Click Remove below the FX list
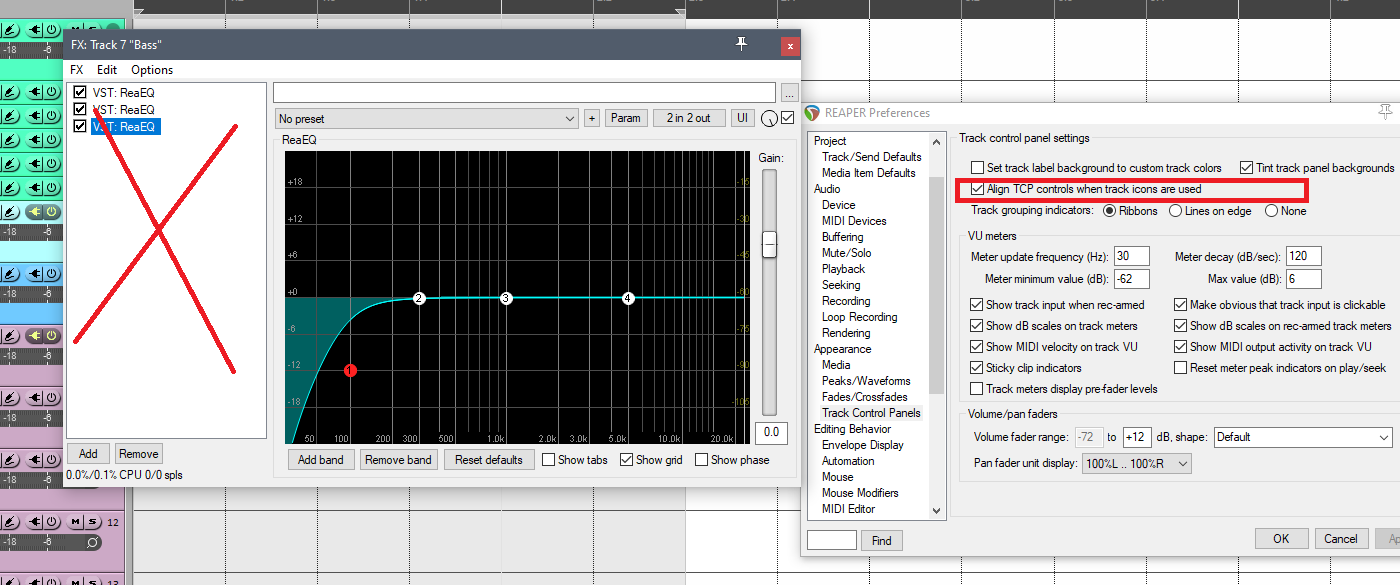This screenshot has height=585, width=1400. point(138,454)
